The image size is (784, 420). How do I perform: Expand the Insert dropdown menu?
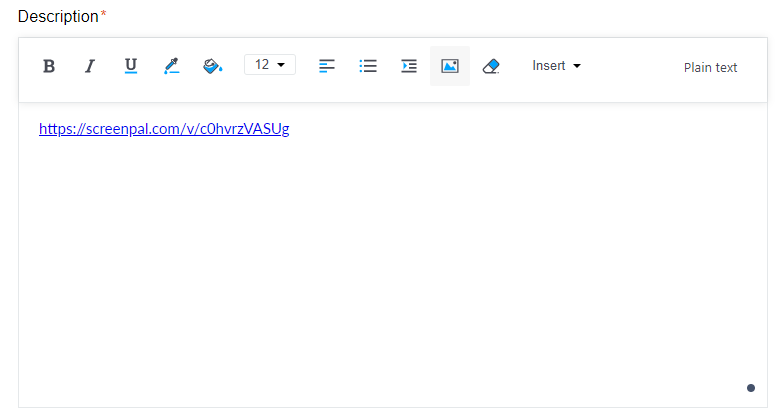click(x=556, y=66)
